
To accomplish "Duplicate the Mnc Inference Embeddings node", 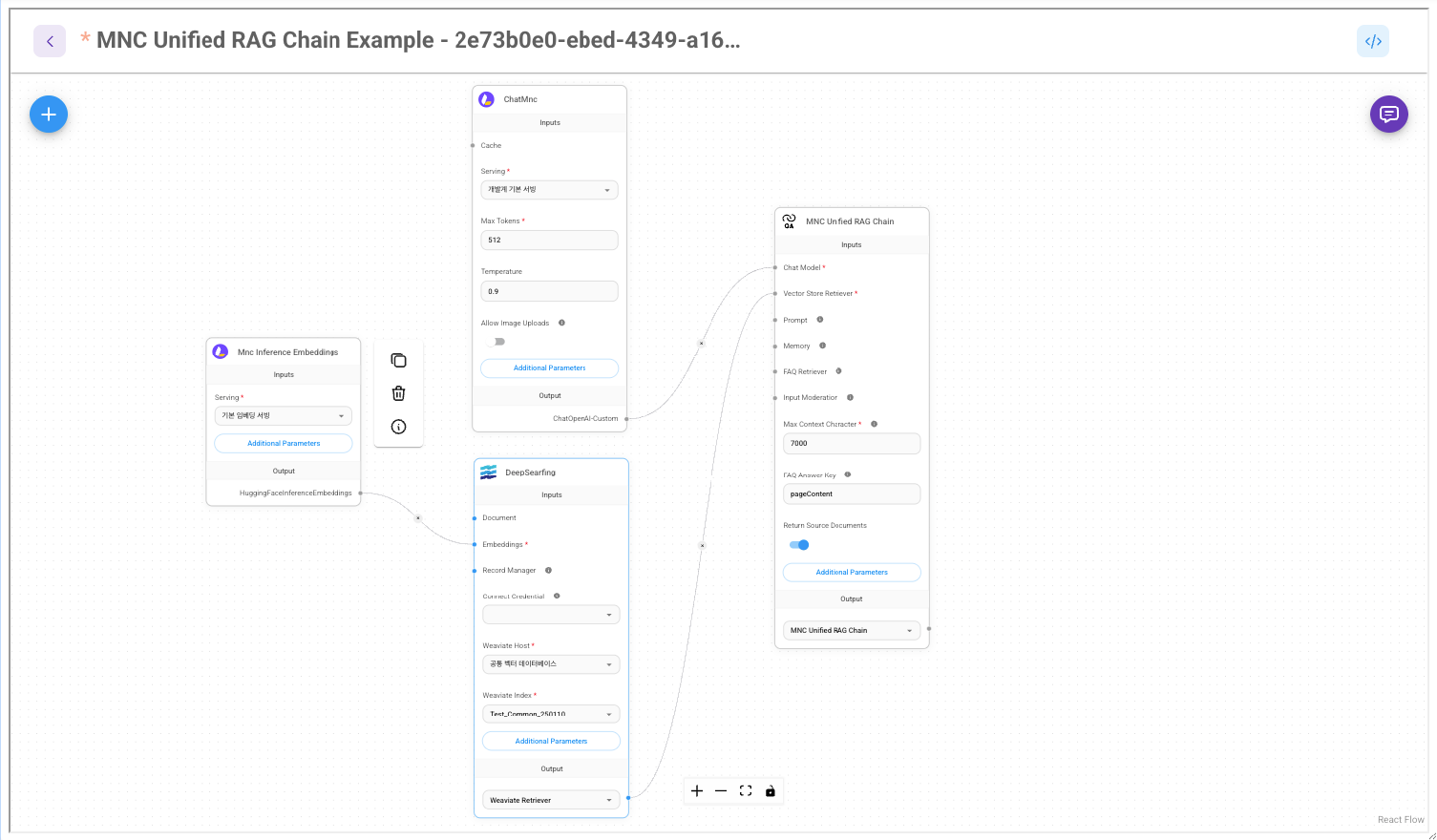I will coord(398,361).
